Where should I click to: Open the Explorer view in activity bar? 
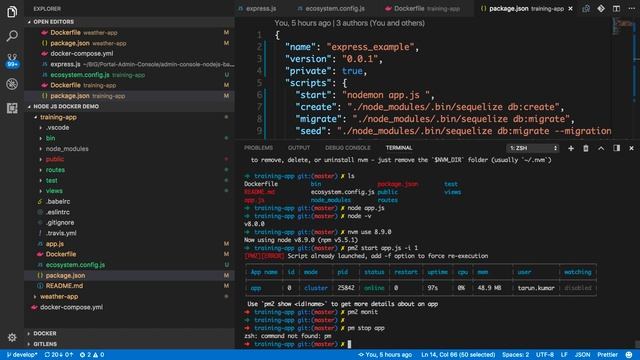(12, 12)
